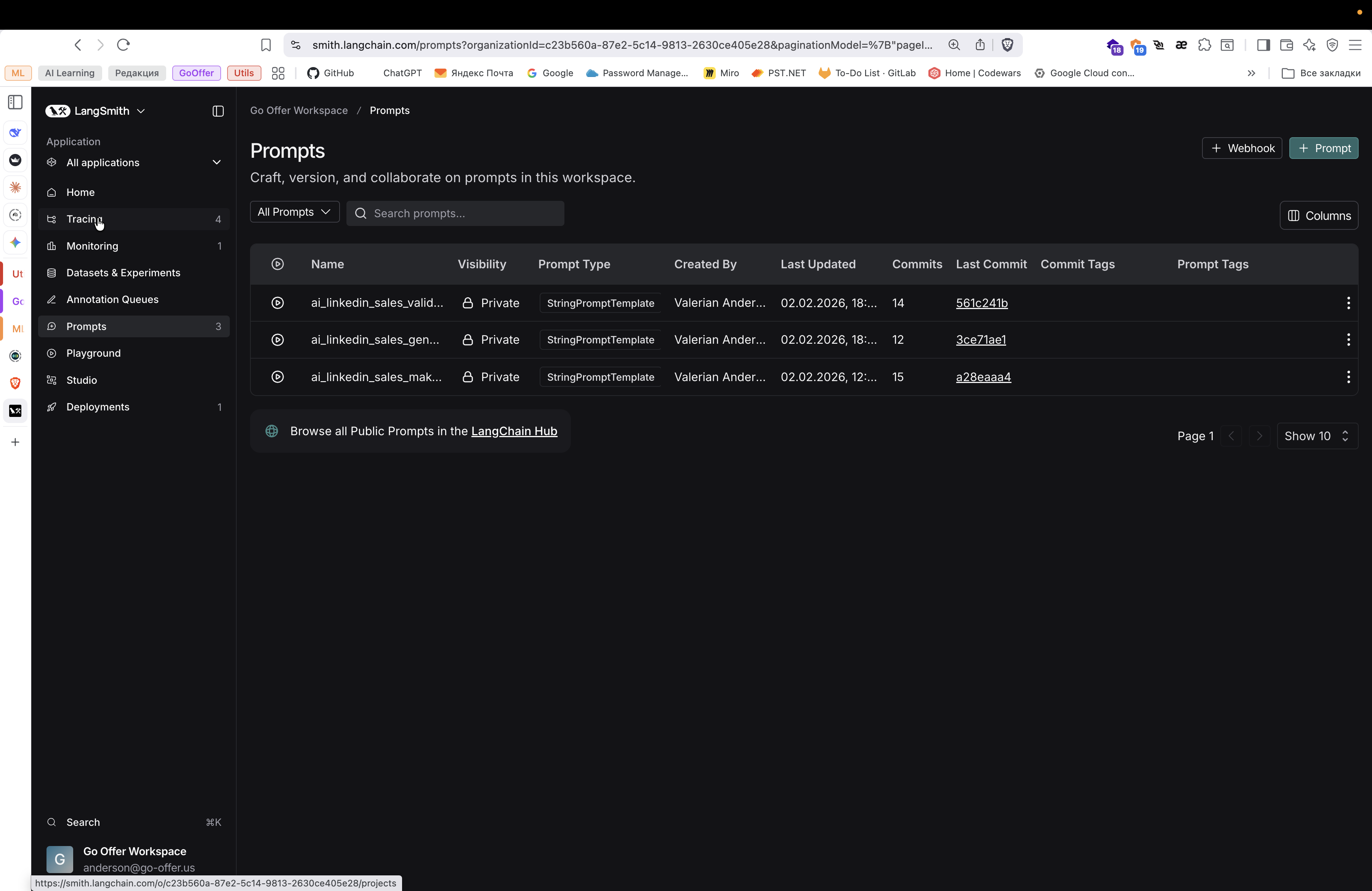Click the Brave Shields icon in address bar
The image size is (1372, 891).
coord(1007,45)
